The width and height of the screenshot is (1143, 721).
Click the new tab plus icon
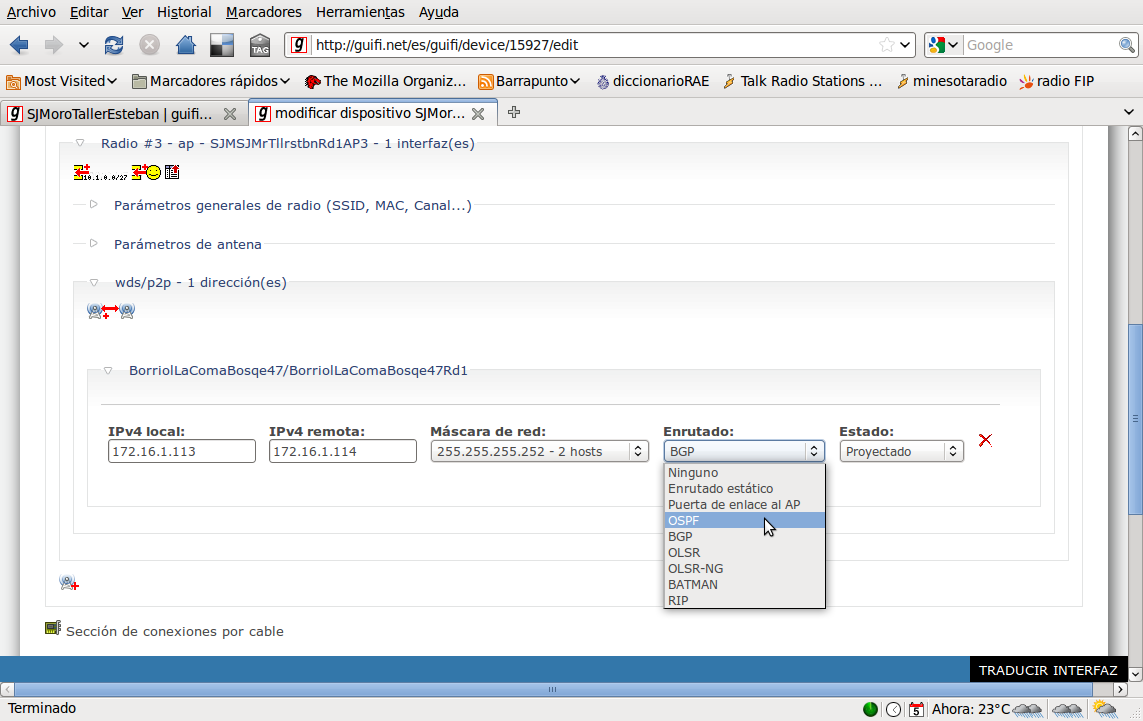514,113
